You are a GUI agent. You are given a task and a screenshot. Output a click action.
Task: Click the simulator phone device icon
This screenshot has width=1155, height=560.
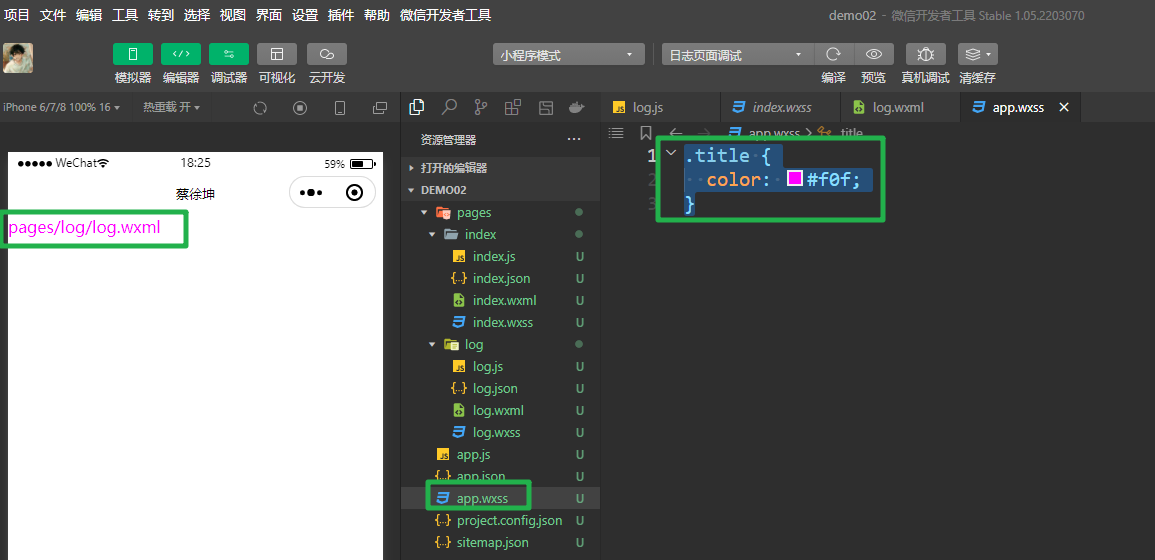[x=340, y=108]
